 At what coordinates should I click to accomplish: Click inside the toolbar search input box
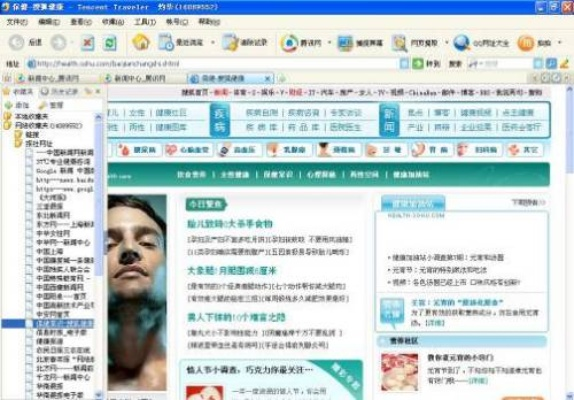(x=500, y=64)
